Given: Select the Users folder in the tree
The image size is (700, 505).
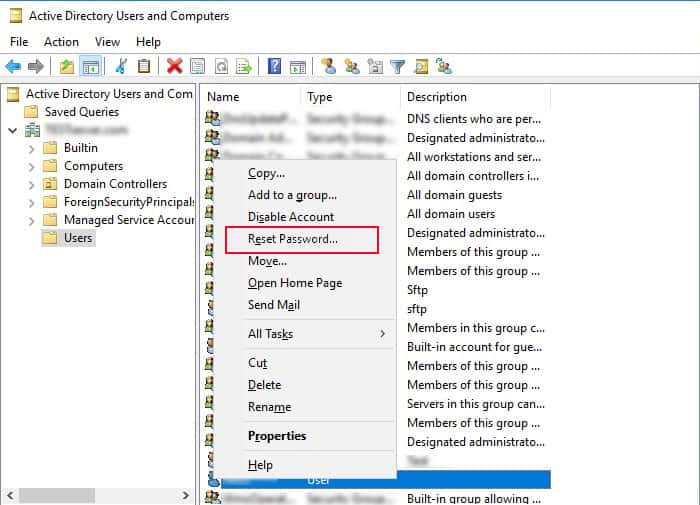Looking at the screenshot, I should 78,238.
